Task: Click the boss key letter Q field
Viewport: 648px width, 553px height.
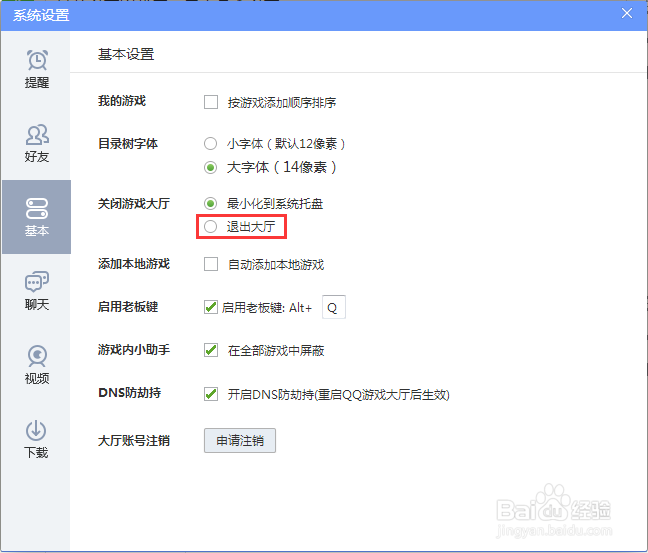Action: [x=334, y=307]
